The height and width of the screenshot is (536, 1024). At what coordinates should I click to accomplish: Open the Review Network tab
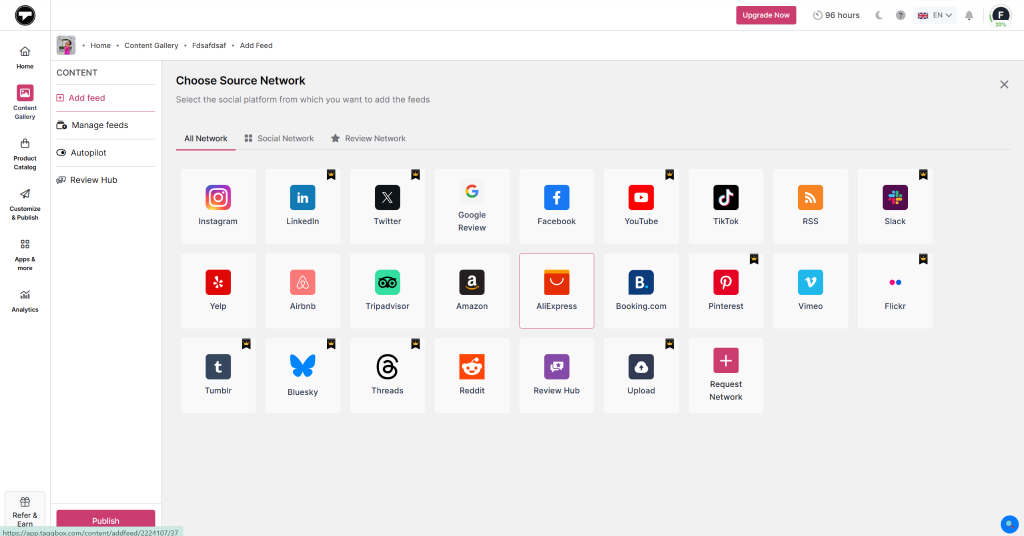[368, 138]
